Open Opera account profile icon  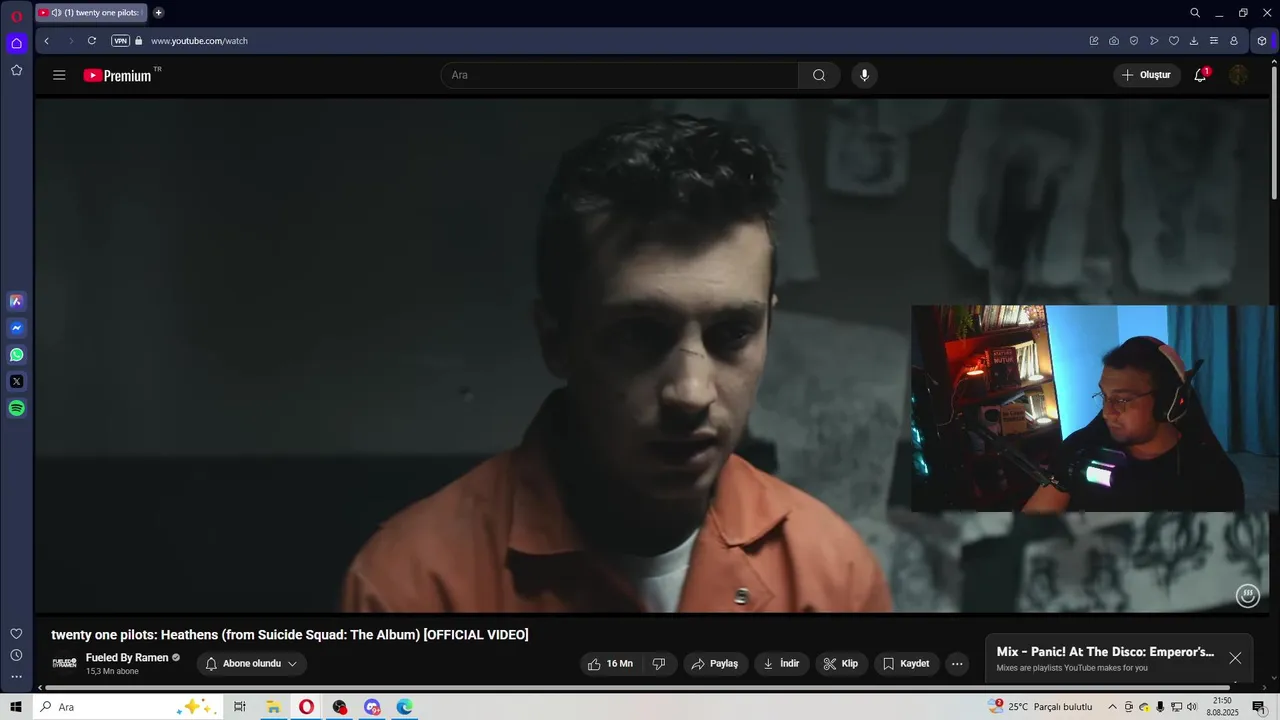tap(1234, 41)
